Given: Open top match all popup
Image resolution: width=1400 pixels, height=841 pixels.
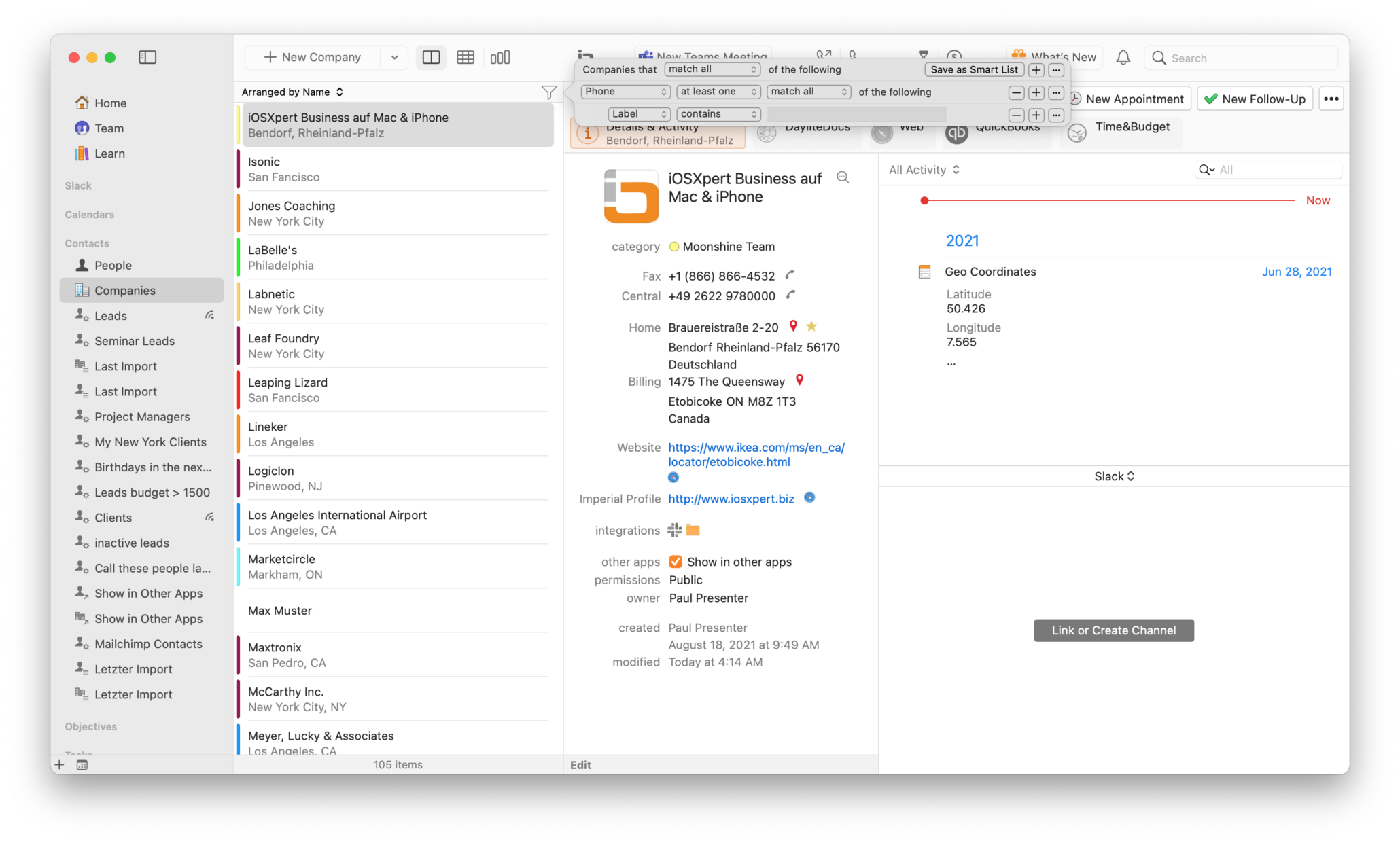Looking at the screenshot, I should pyautogui.click(x=712, y=69).
